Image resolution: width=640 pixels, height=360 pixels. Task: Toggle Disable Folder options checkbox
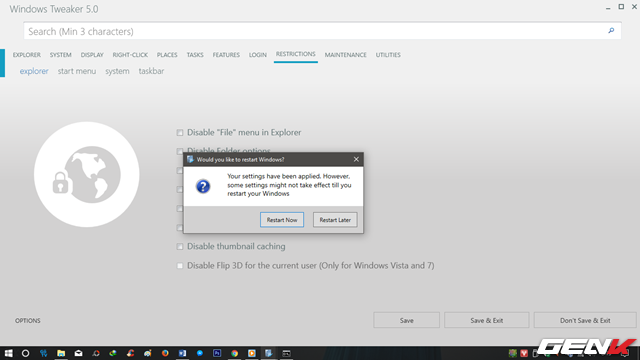180,151
